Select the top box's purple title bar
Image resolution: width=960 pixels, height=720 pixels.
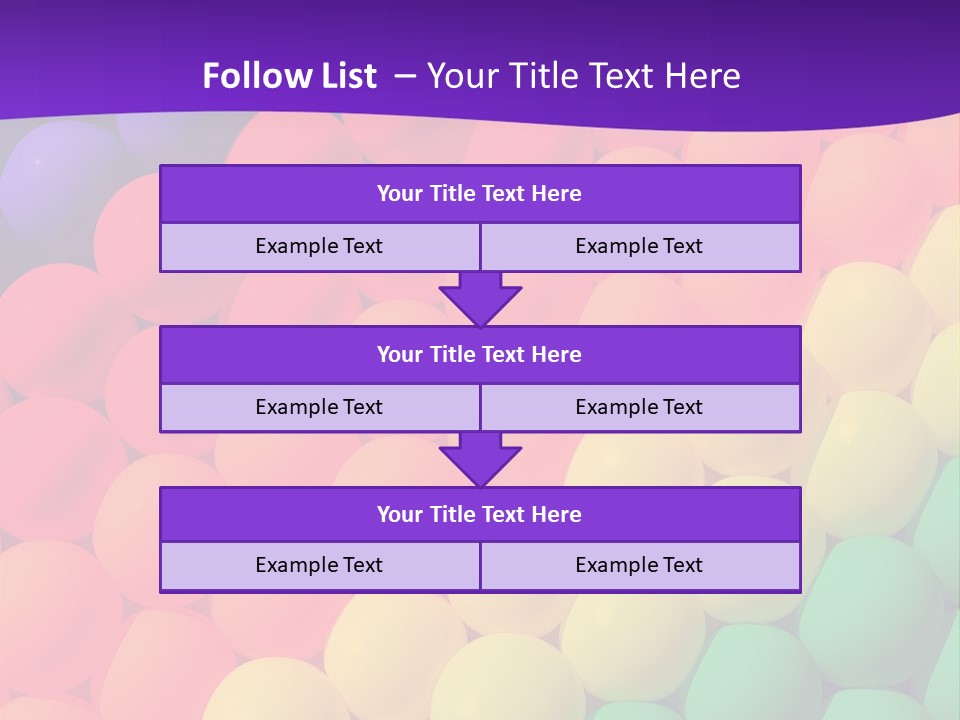(x=479, y=194)
